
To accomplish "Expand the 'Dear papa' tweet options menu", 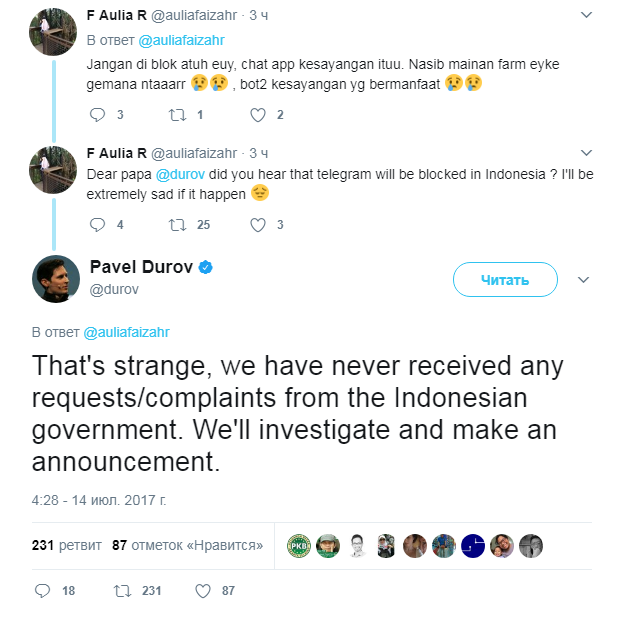I will pos(585,153).
